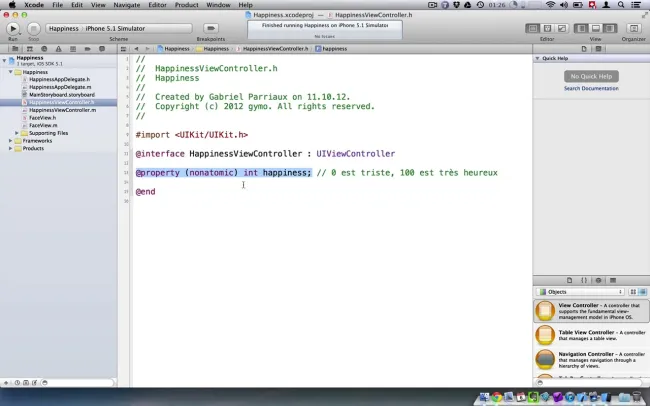Screen dimensions: 650x406
Task: Collapse the Happiness project root
Action: pyautogui.click(x=5, y=61)
